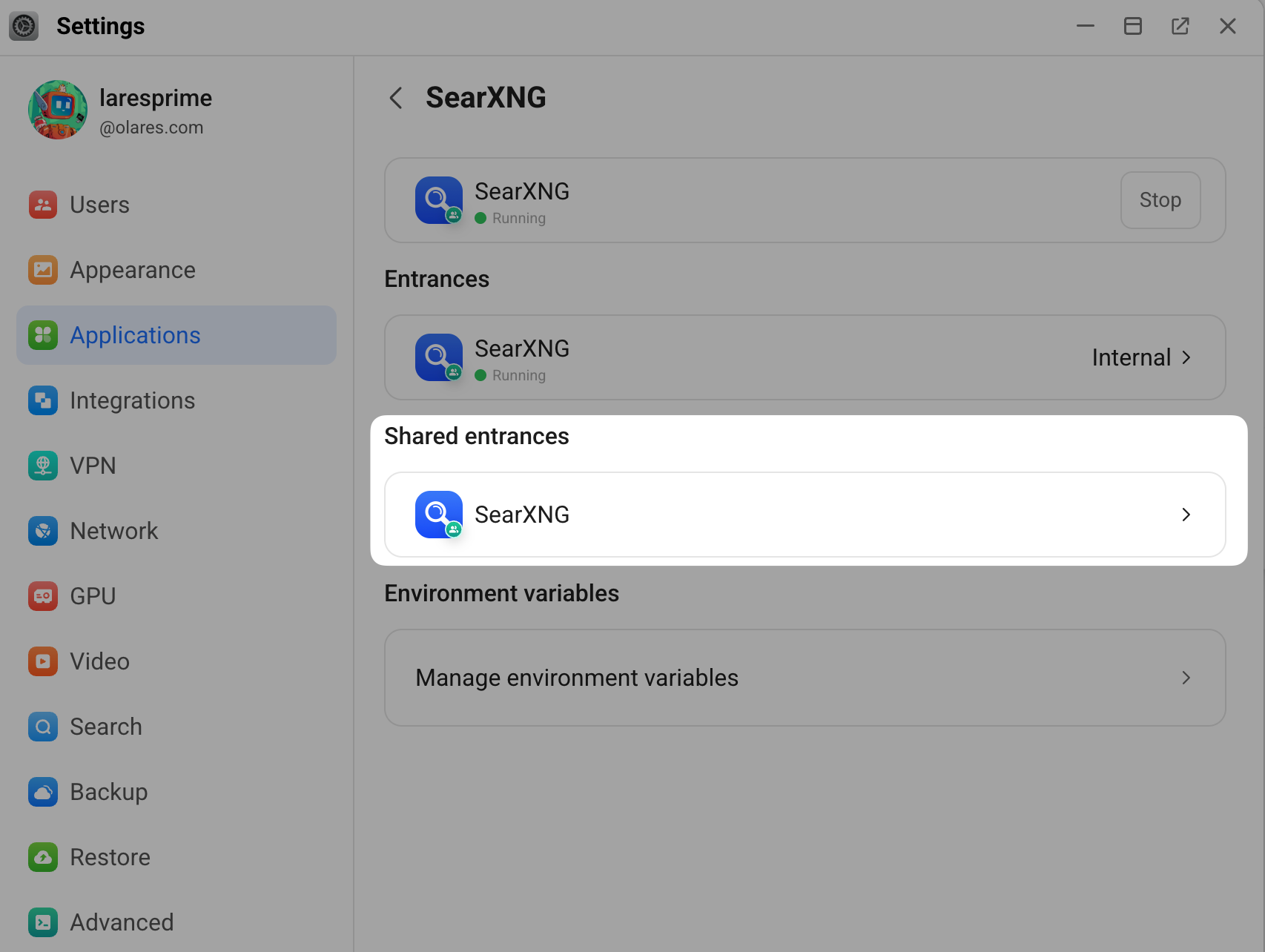This screenshot has height=952, width=1265.
Task: Go to the VPN settings
Action: (x=176, y=466)
